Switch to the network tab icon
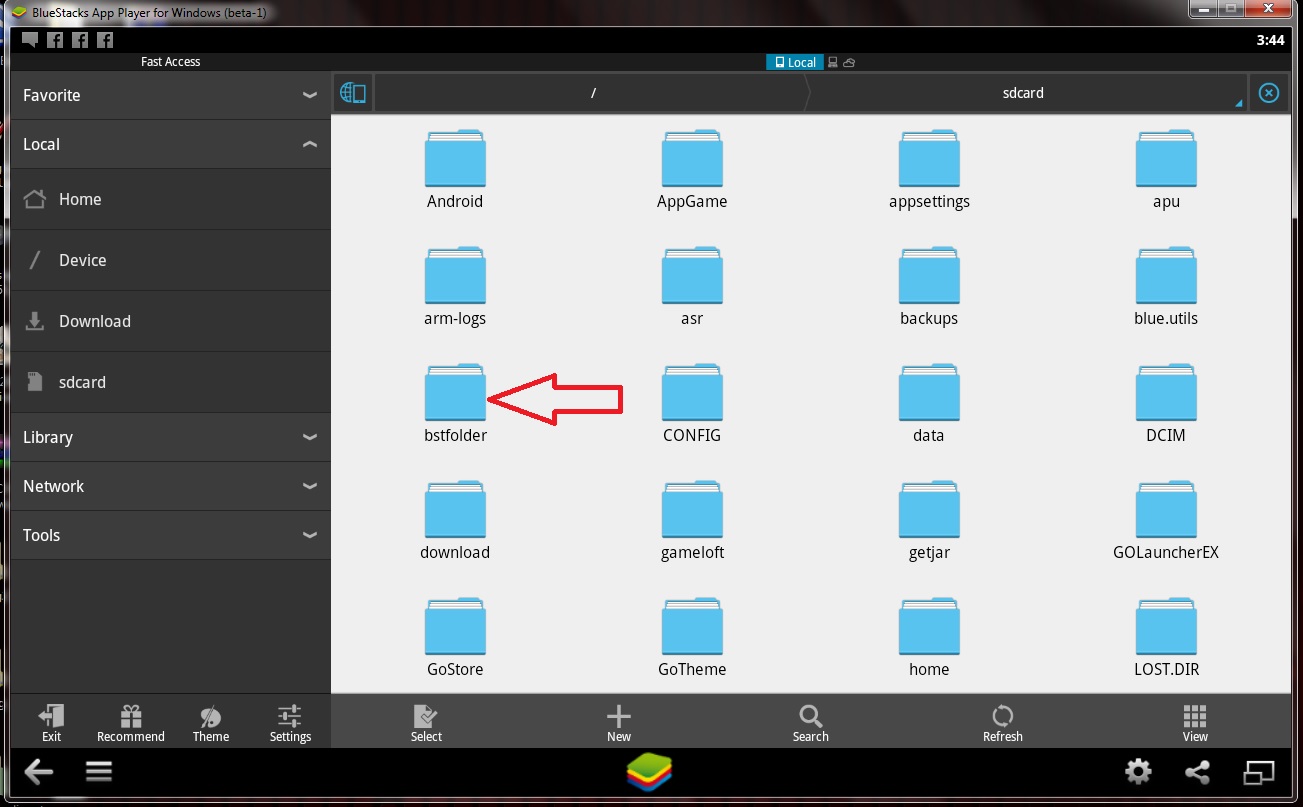1303x807 pixels. tap(832, 62)
